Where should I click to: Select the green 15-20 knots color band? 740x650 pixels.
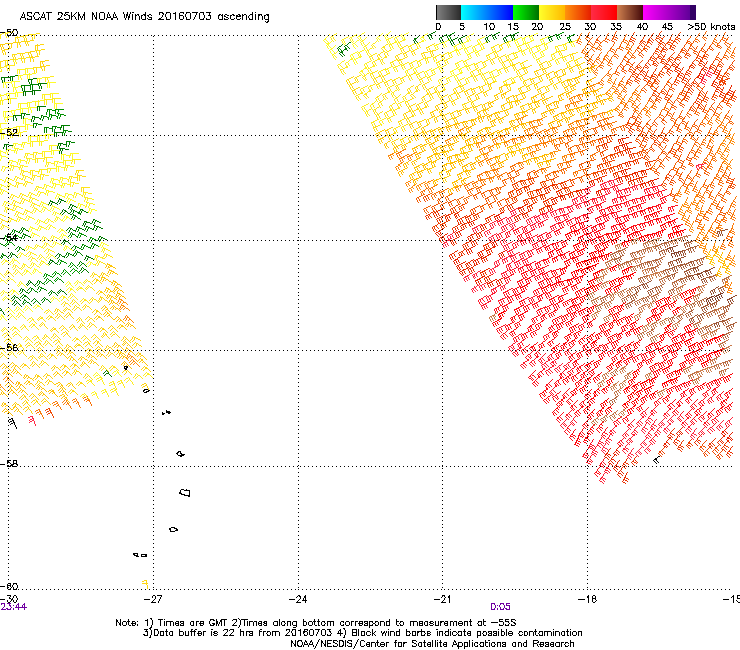pos(526,12)
